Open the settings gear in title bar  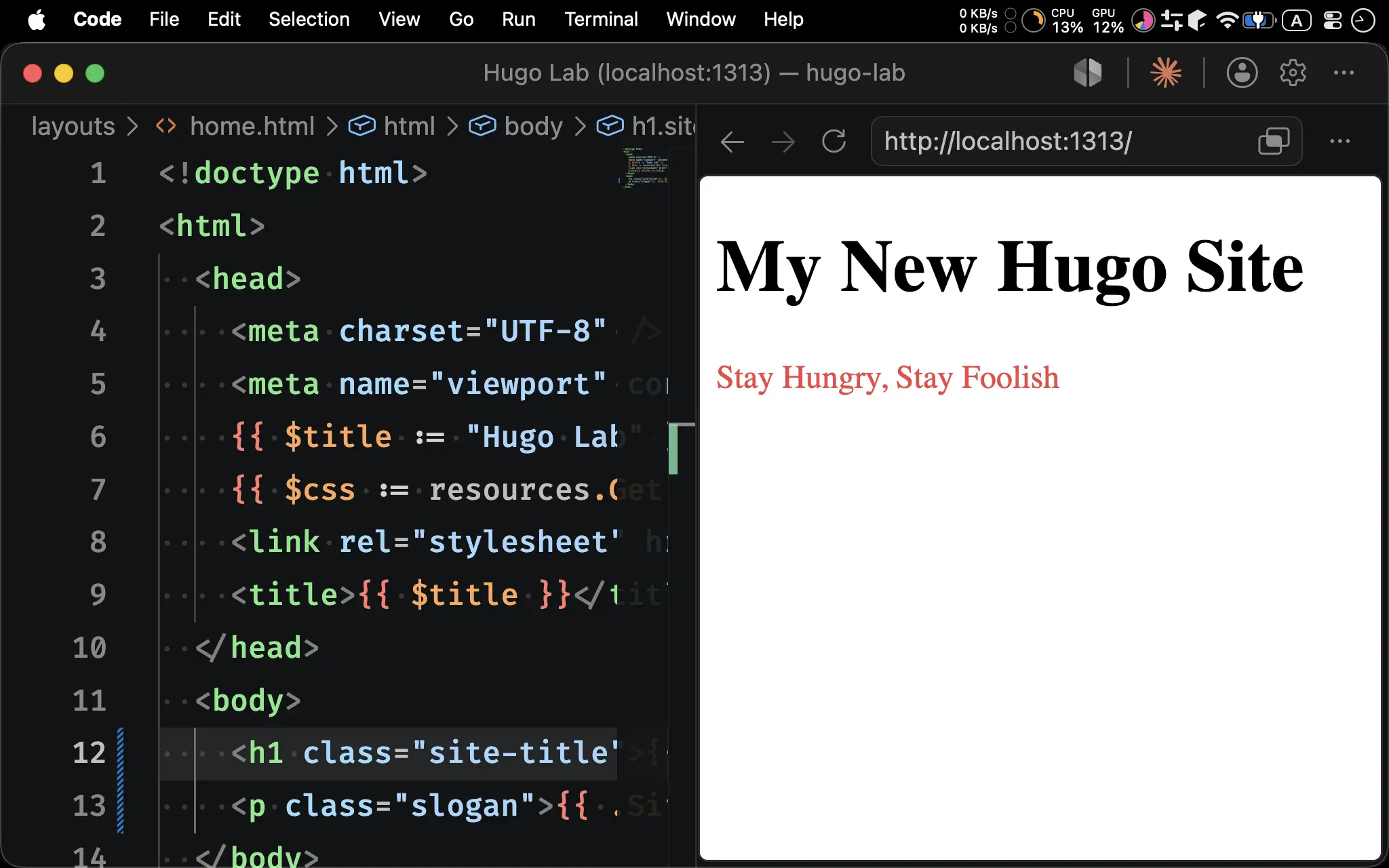[1293, 73]
